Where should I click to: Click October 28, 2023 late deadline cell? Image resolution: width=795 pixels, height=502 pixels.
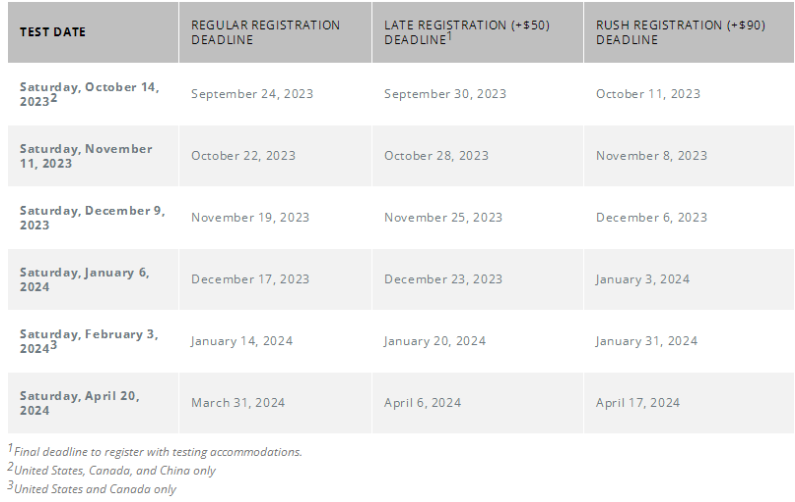coord(436,156)
